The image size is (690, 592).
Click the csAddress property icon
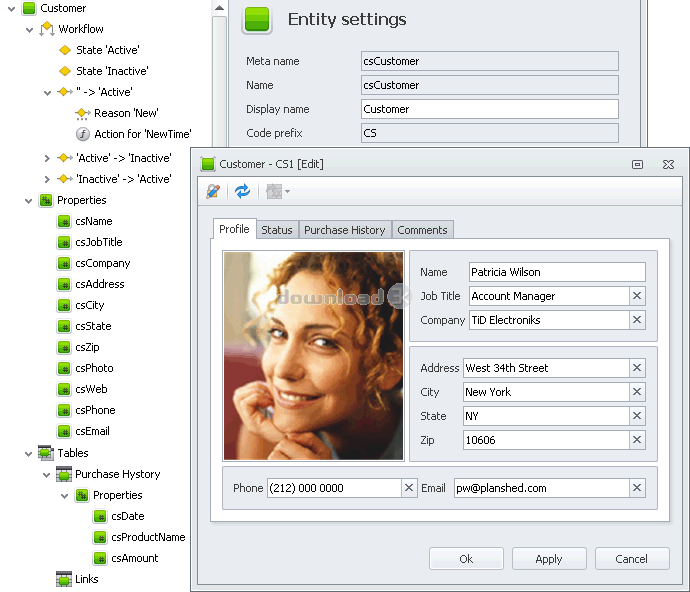[x=64, y=284]
